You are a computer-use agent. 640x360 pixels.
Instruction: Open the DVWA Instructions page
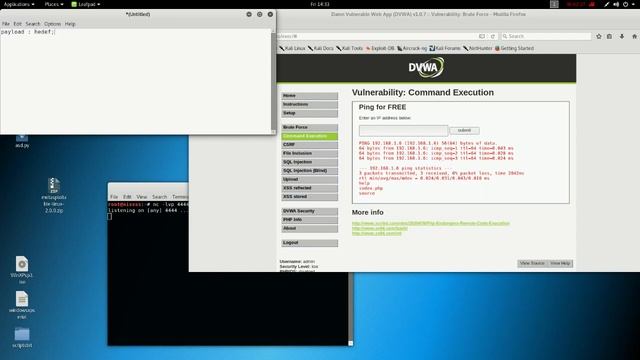tap(309, 104)
